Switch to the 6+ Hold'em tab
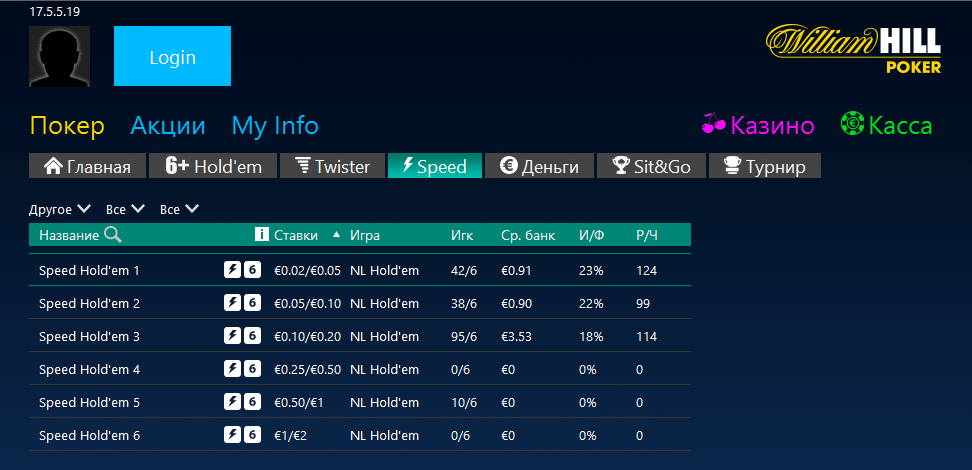Screen dimensions: 972x470 (213, 166)
